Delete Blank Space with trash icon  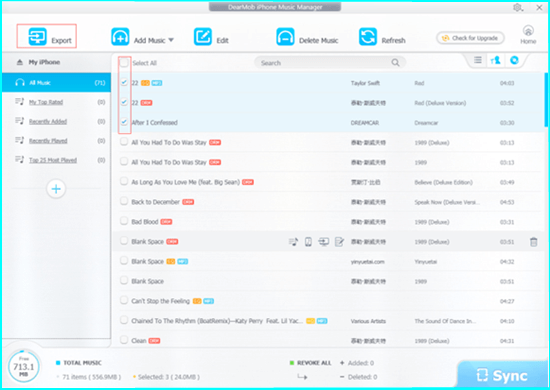coord(534,242)
